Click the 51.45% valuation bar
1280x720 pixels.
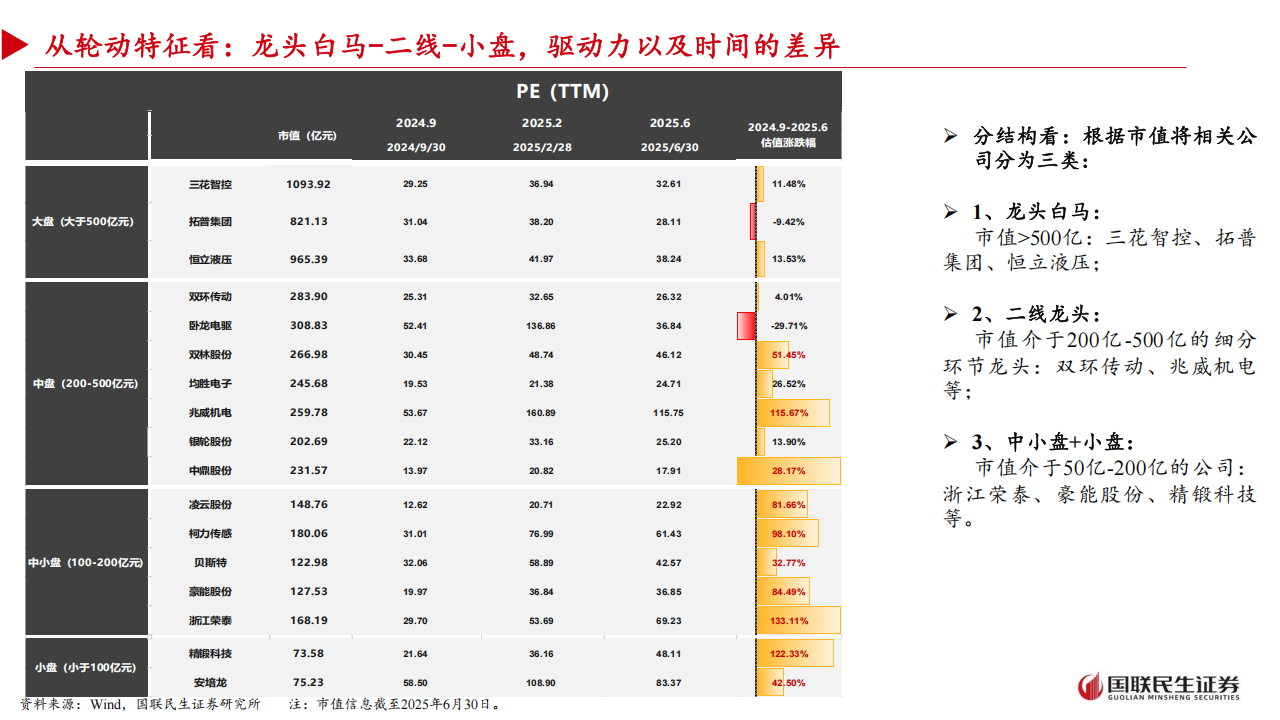pyautogui.click(x=773, y=355)
